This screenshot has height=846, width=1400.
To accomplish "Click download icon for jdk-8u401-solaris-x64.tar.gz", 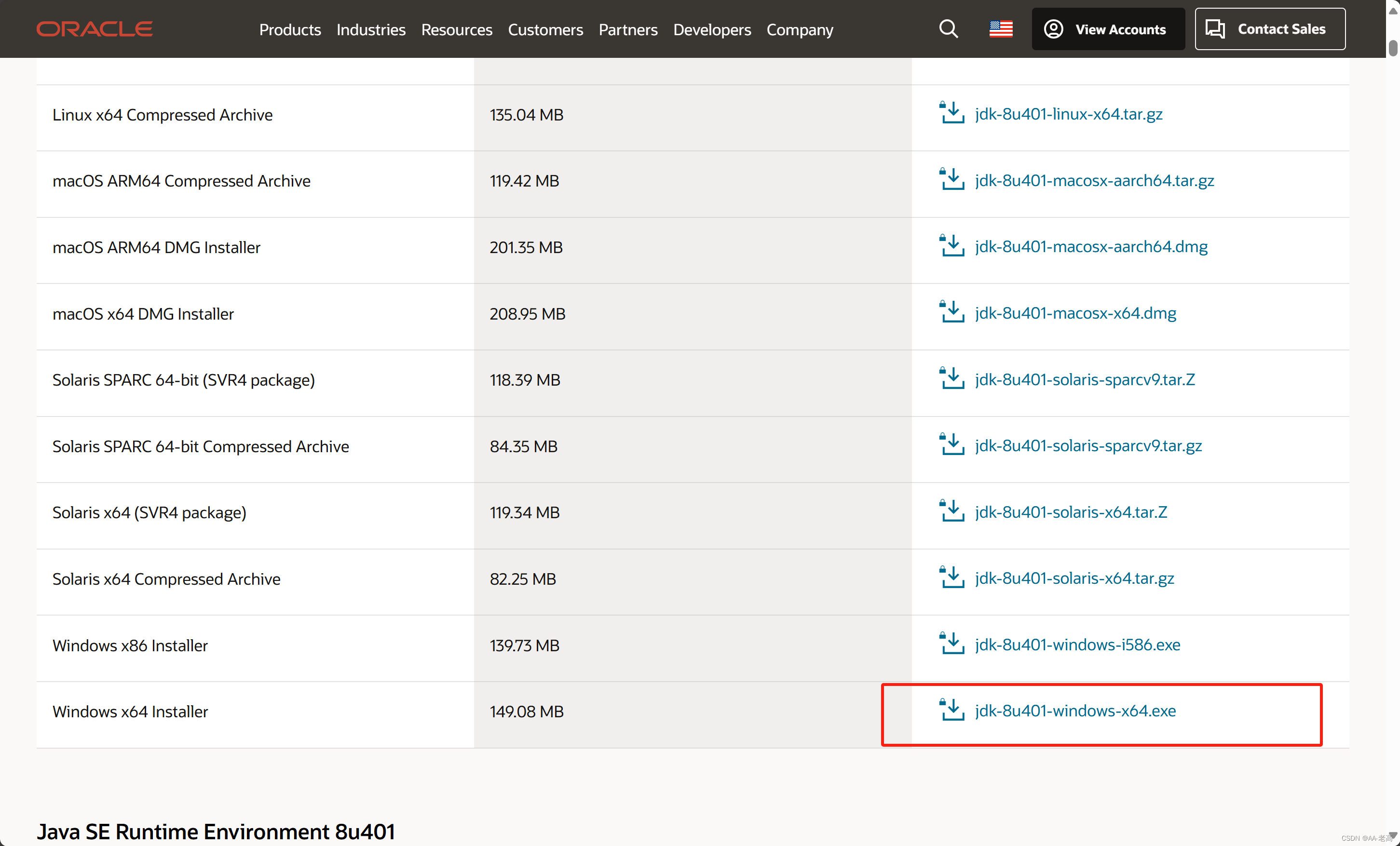I will [951, 577].
